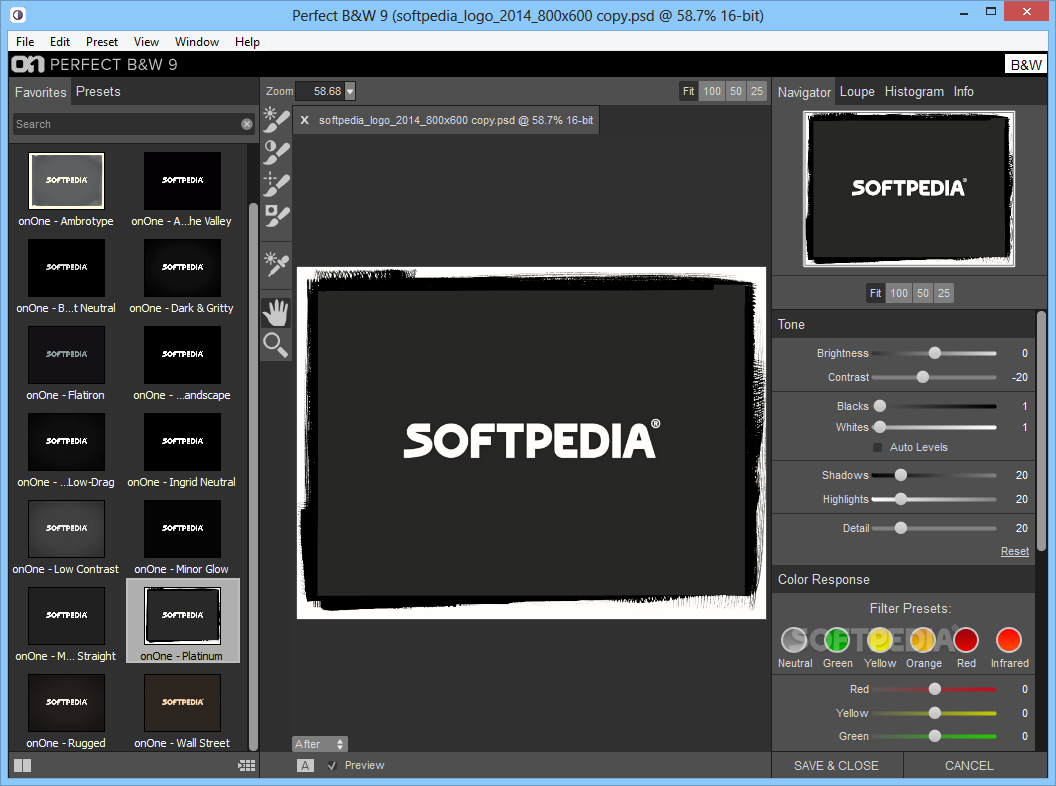
Task: Click the A mask view button
Action: 305,765
